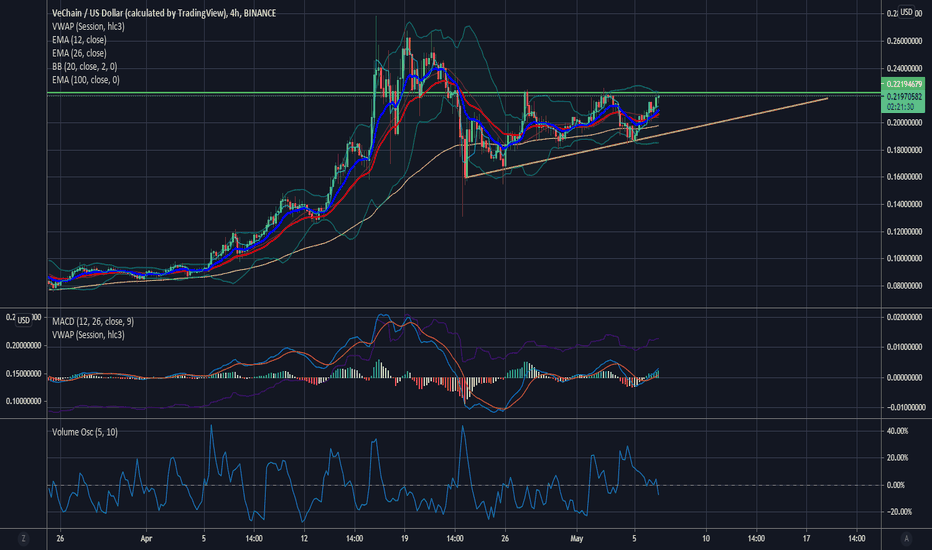Select the VeChain / US Dollar chart title
Screen dimensions: 932x550
point(163,13)
